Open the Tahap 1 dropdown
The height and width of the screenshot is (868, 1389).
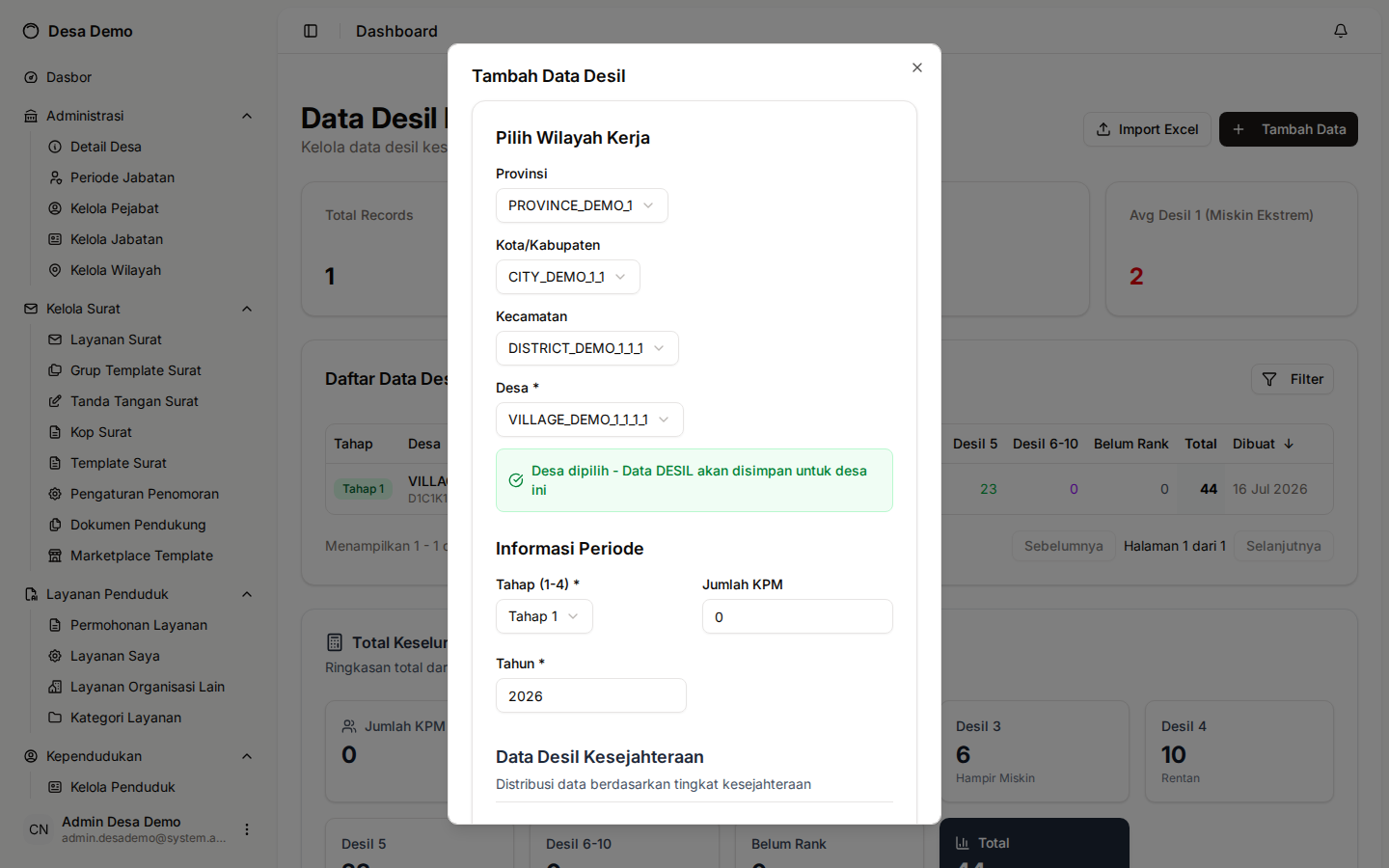pos(544,616)
